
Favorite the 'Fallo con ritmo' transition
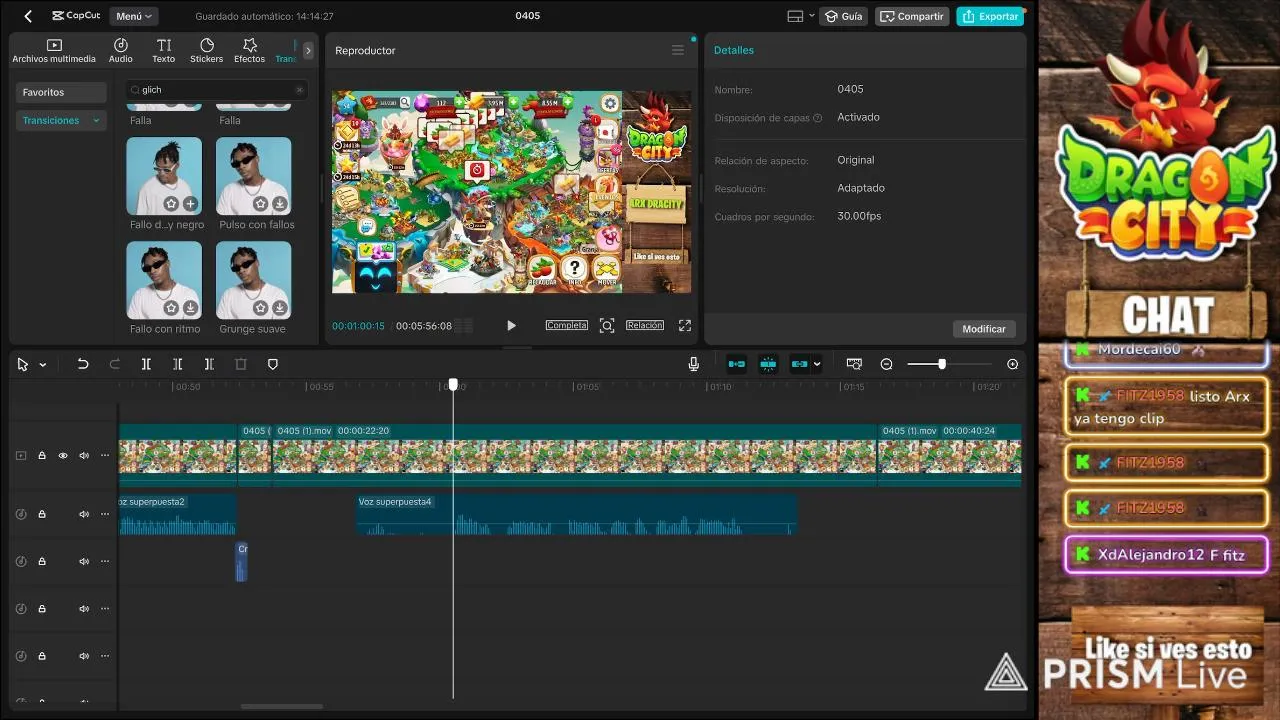(171, 308)
